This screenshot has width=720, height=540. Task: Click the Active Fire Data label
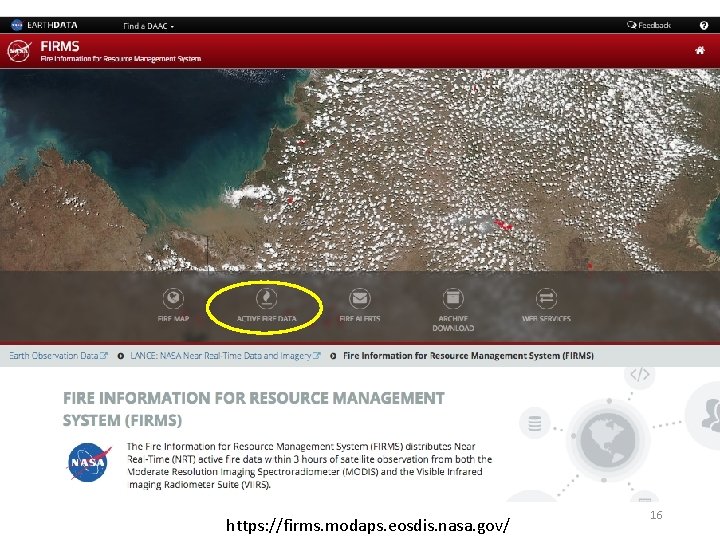266,318
